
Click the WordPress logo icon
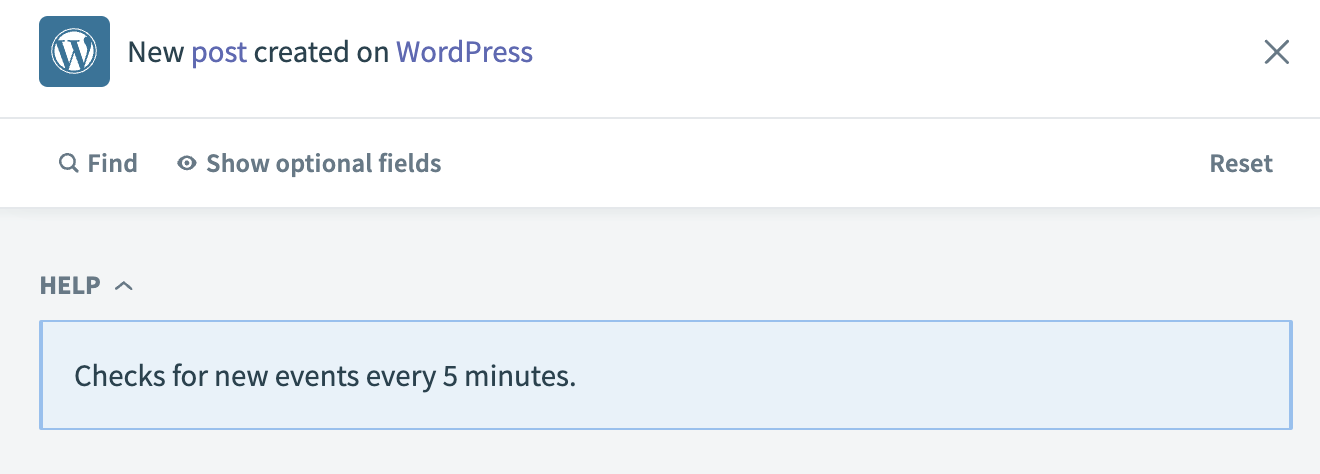point(74,52)
